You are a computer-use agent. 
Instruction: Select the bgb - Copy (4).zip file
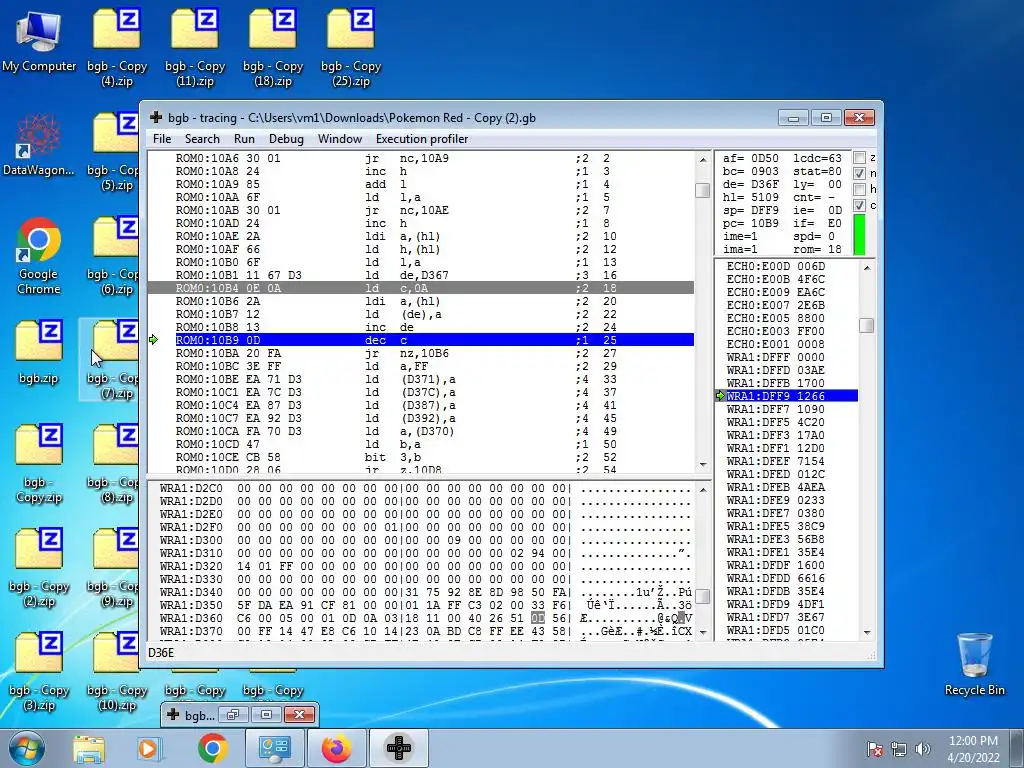point(117,47)
